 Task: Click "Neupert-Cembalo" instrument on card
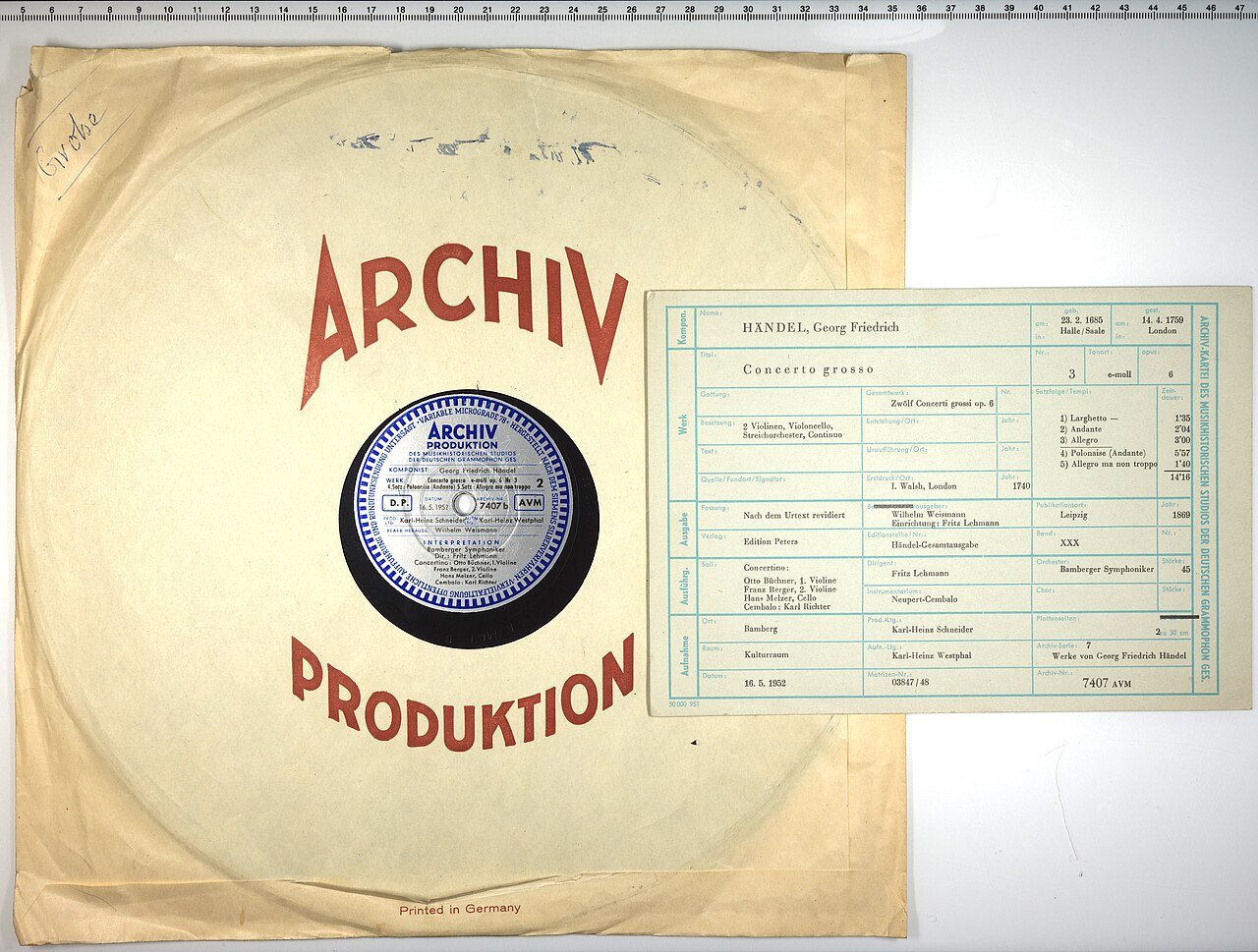[x=924, y=599]
